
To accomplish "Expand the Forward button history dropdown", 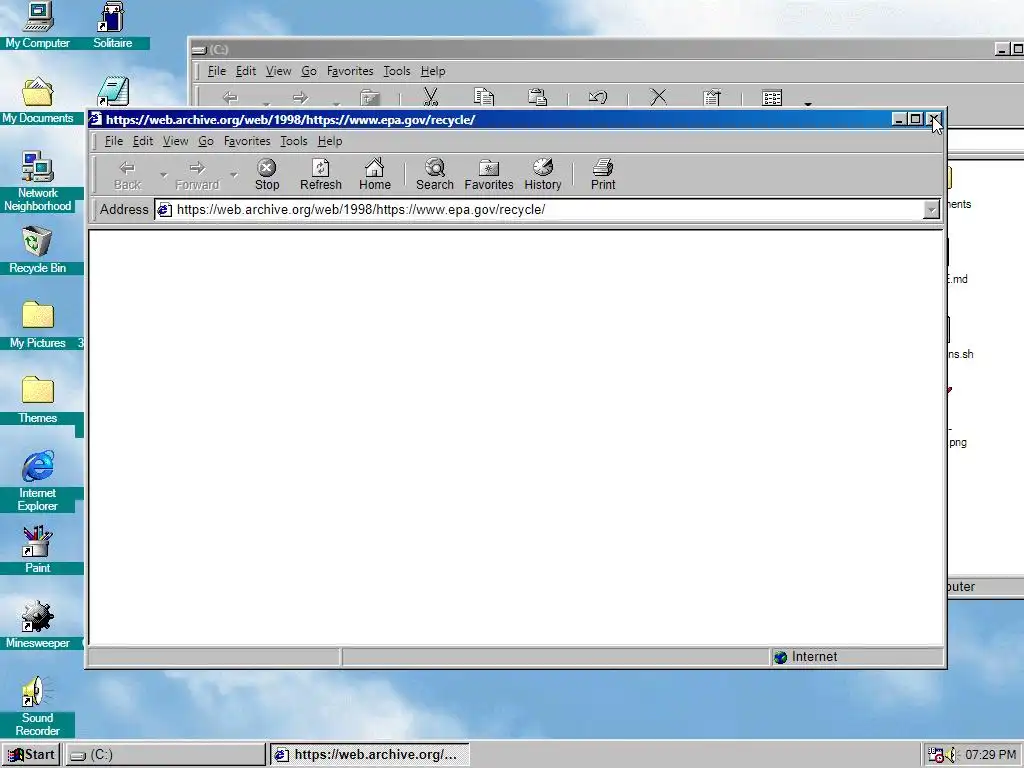I will click(x=233, y=175).
